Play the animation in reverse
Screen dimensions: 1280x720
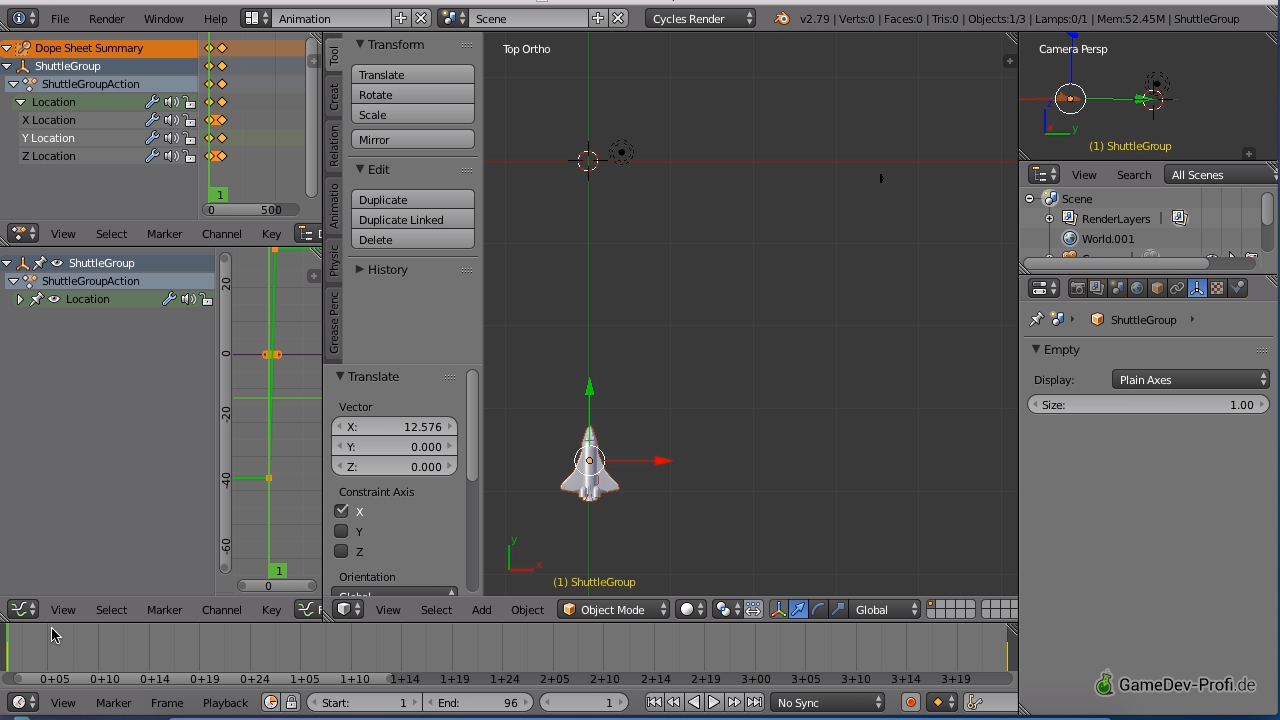(694, 702)
